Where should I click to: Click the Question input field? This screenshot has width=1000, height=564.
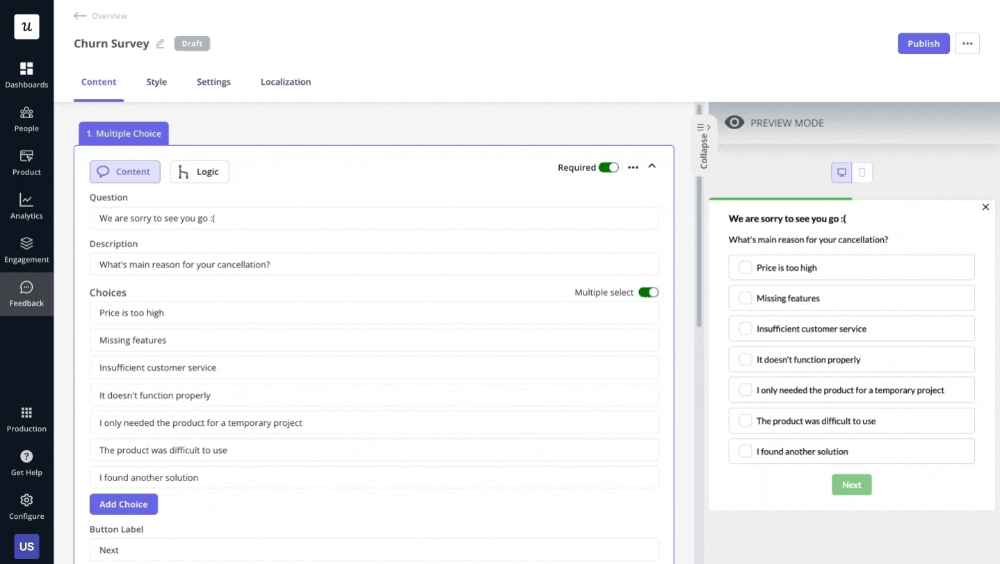[x=374, y=218]
